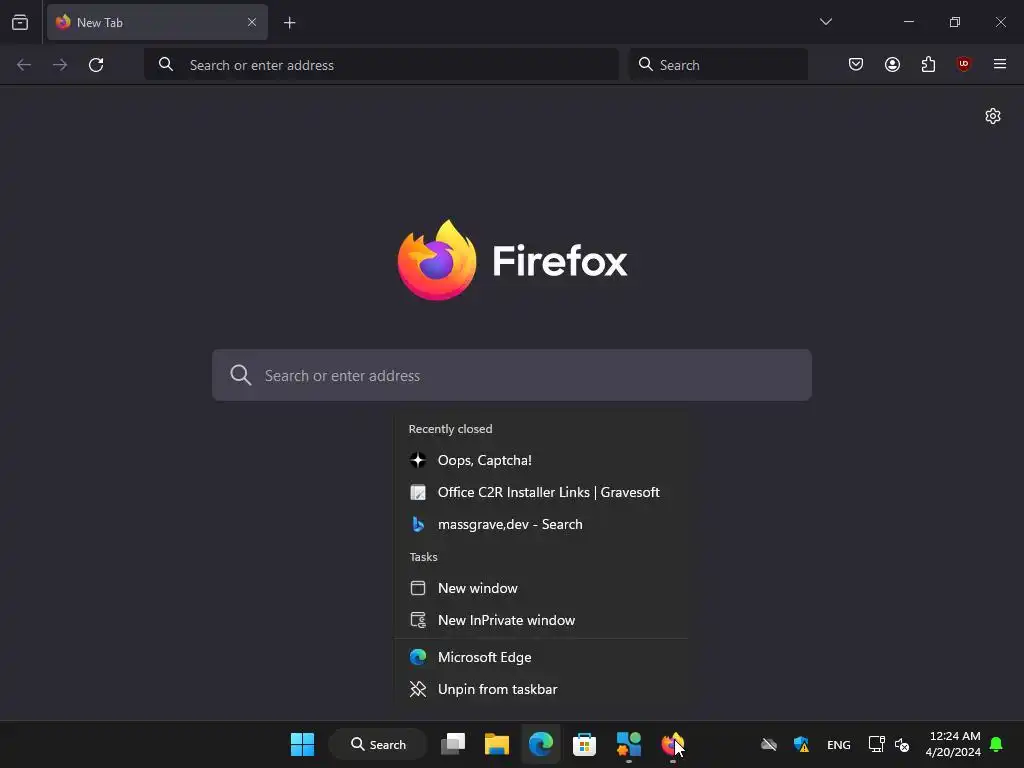Open Firefox View in the tab strip
Screen dimensions: 1024x768
[x=20, y=22]
